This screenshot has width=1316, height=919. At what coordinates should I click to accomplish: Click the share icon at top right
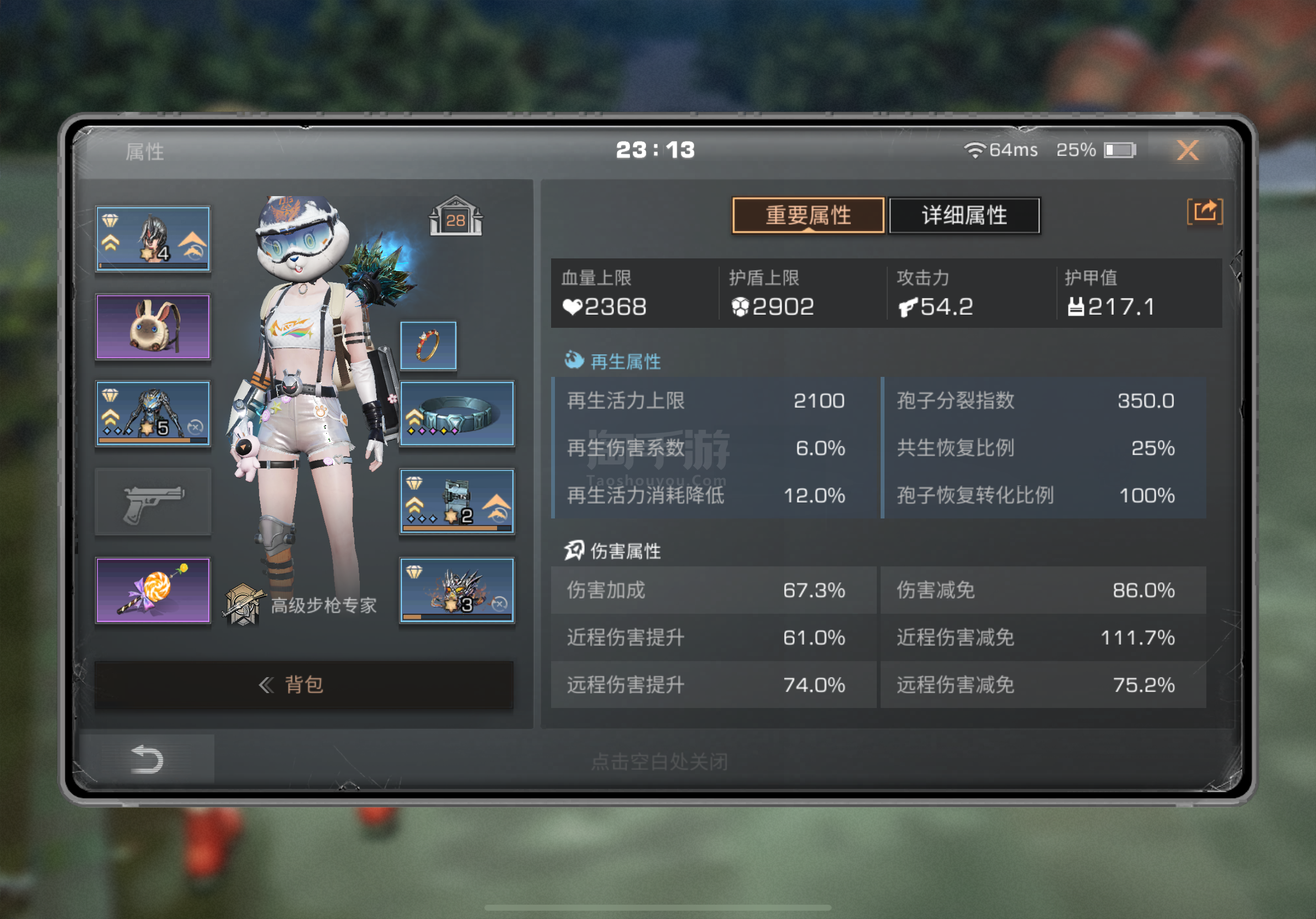tap(1204, 212)
